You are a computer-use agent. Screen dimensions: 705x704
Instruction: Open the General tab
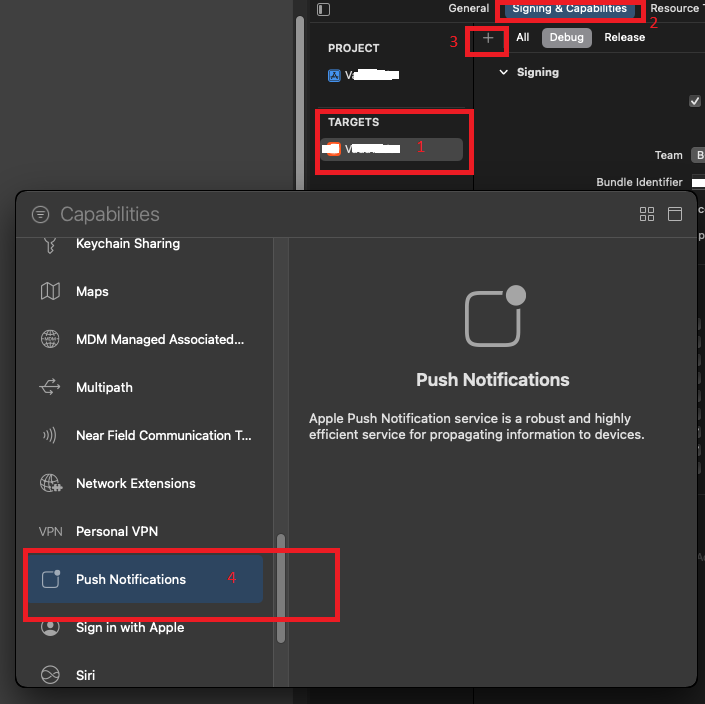click(469, 9)
